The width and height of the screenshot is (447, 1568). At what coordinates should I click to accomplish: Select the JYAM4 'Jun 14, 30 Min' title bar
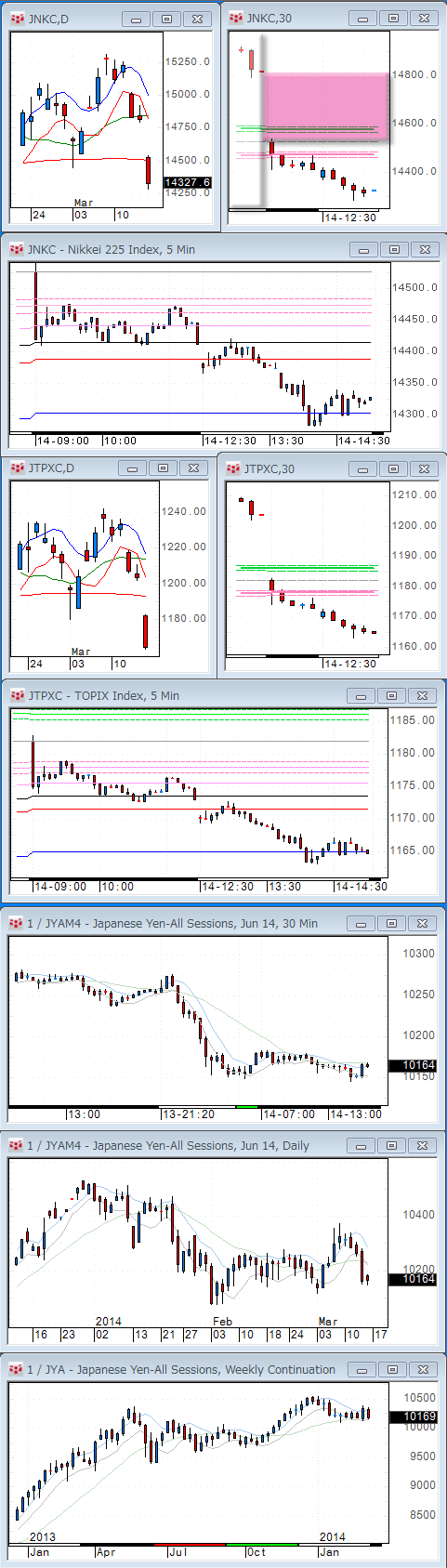click(x=173, y=923)
